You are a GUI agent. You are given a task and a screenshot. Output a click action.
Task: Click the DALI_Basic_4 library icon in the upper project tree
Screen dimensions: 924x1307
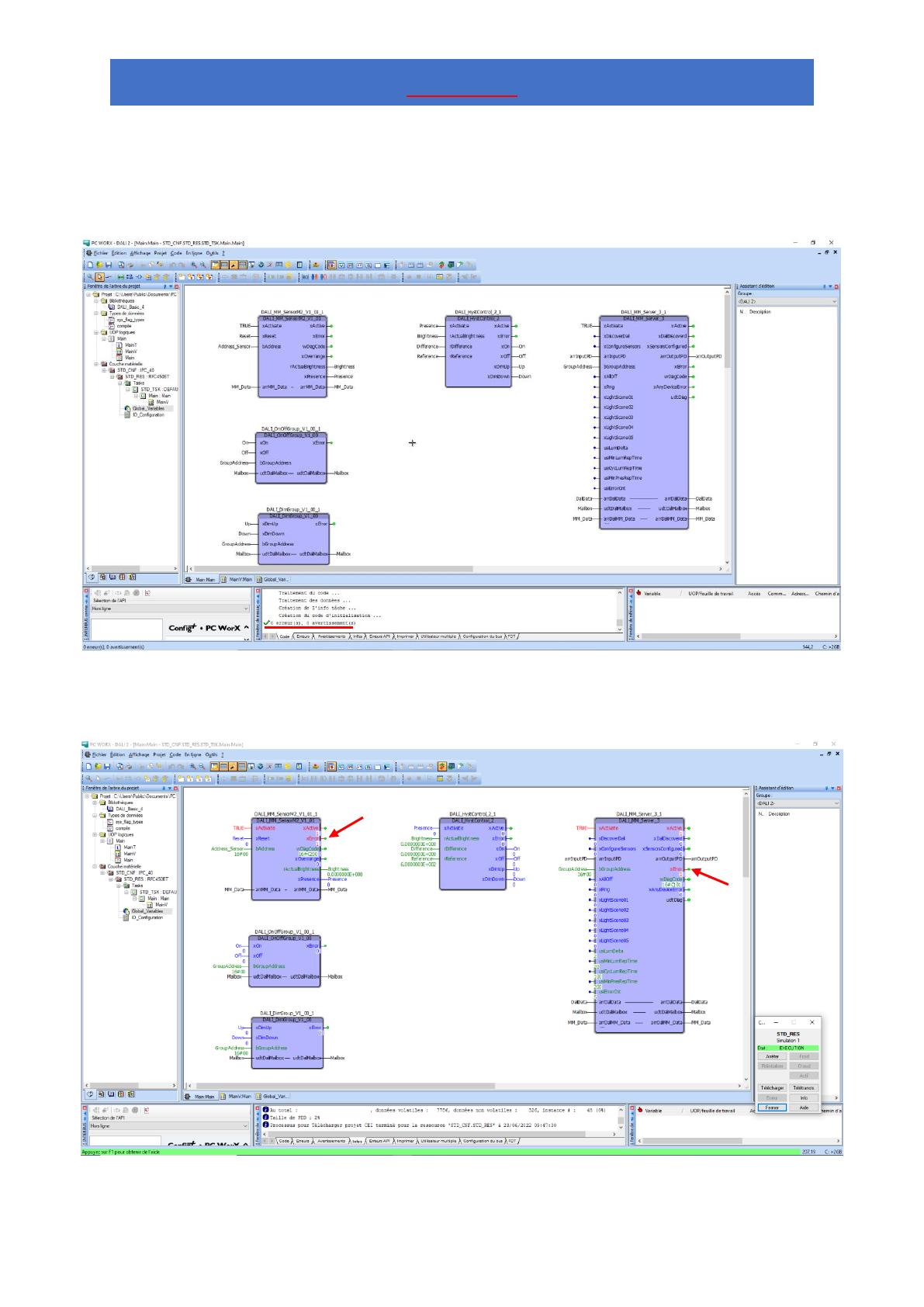click(x=109, y=307)
